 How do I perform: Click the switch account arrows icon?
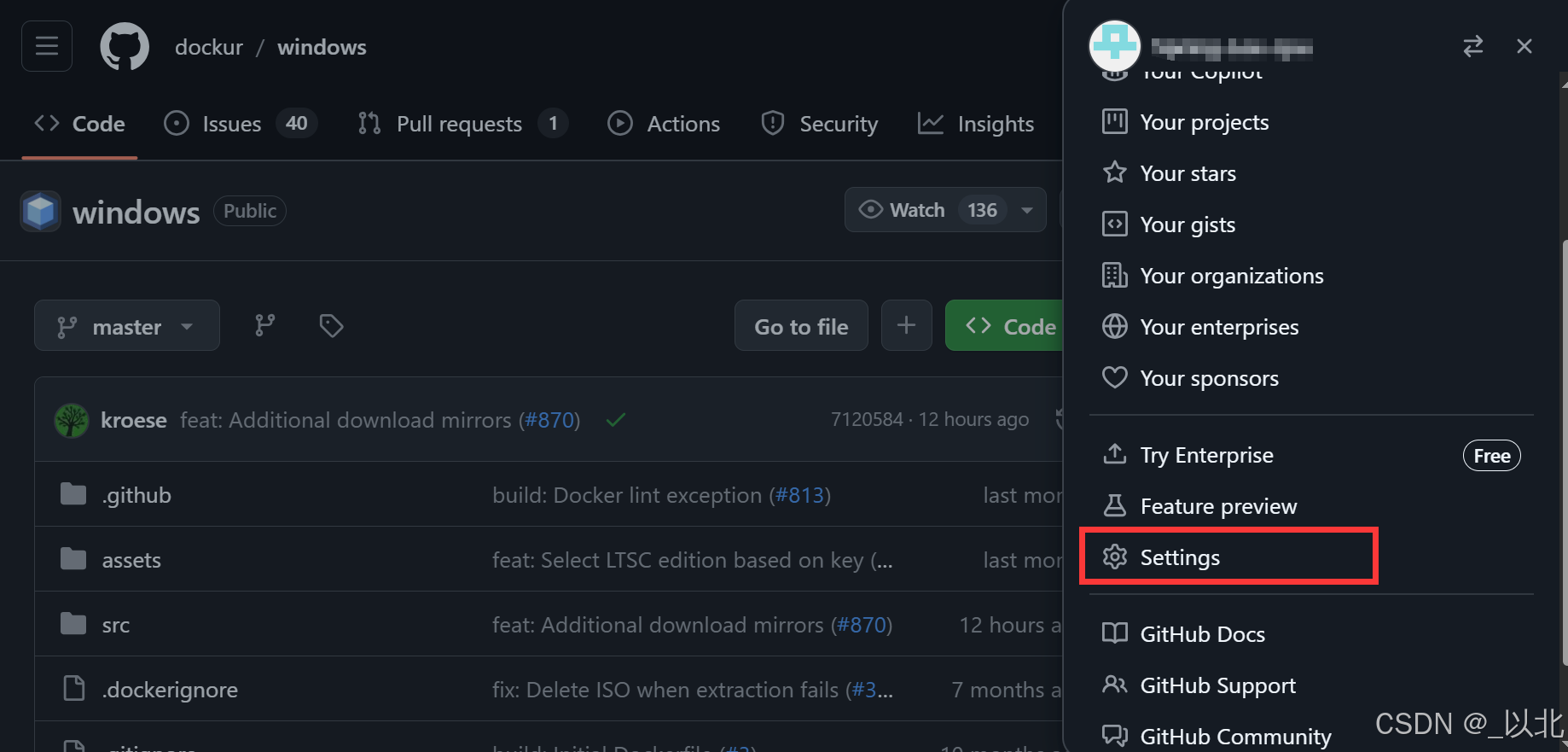[x=1473, y=46]
